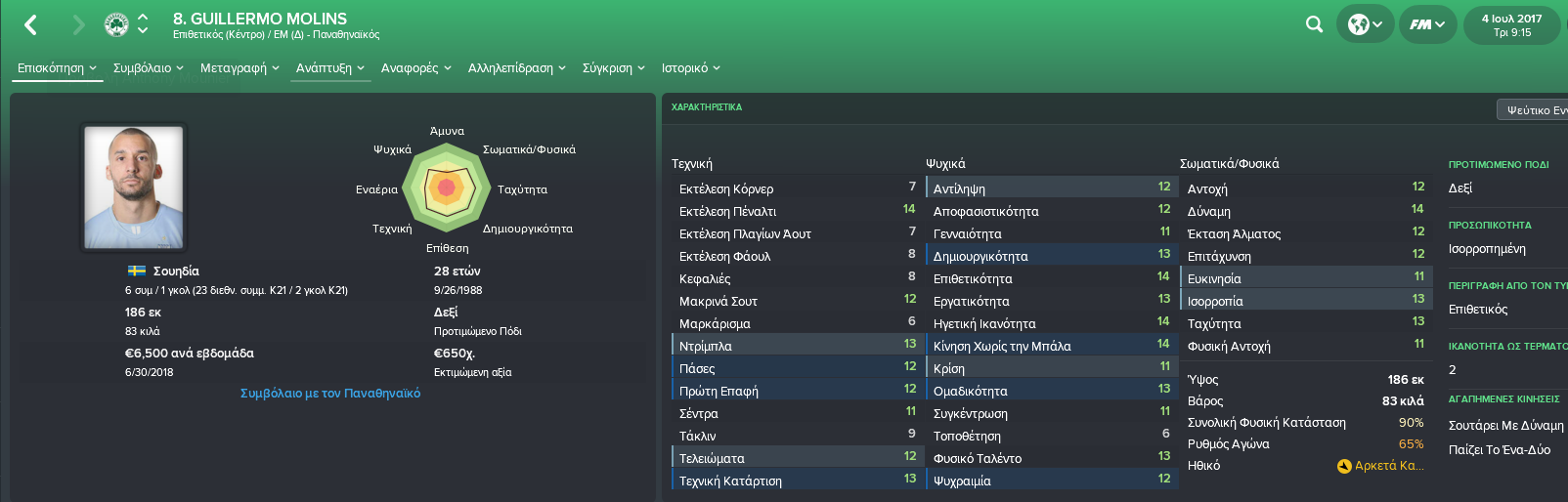Go back with the left arrow
Viewport: 1568px width, 502px height.
30,24
